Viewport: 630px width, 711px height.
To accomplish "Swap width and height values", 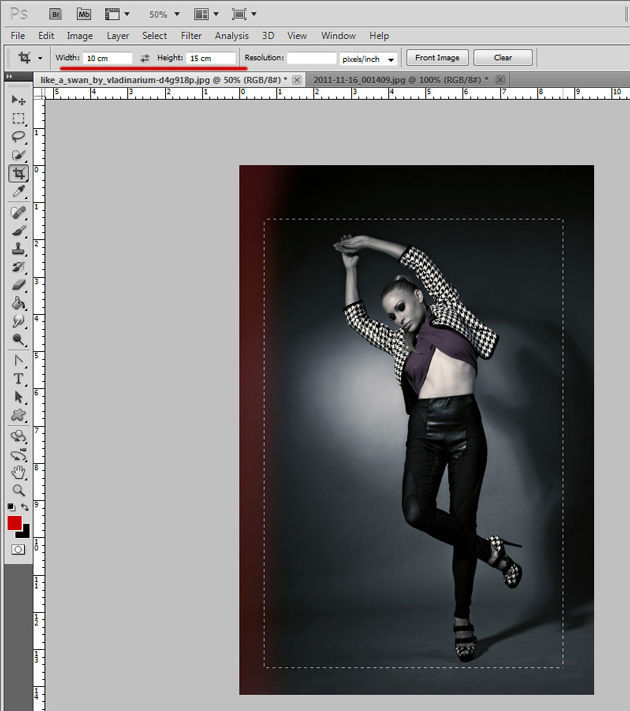I will pos(145,58).
